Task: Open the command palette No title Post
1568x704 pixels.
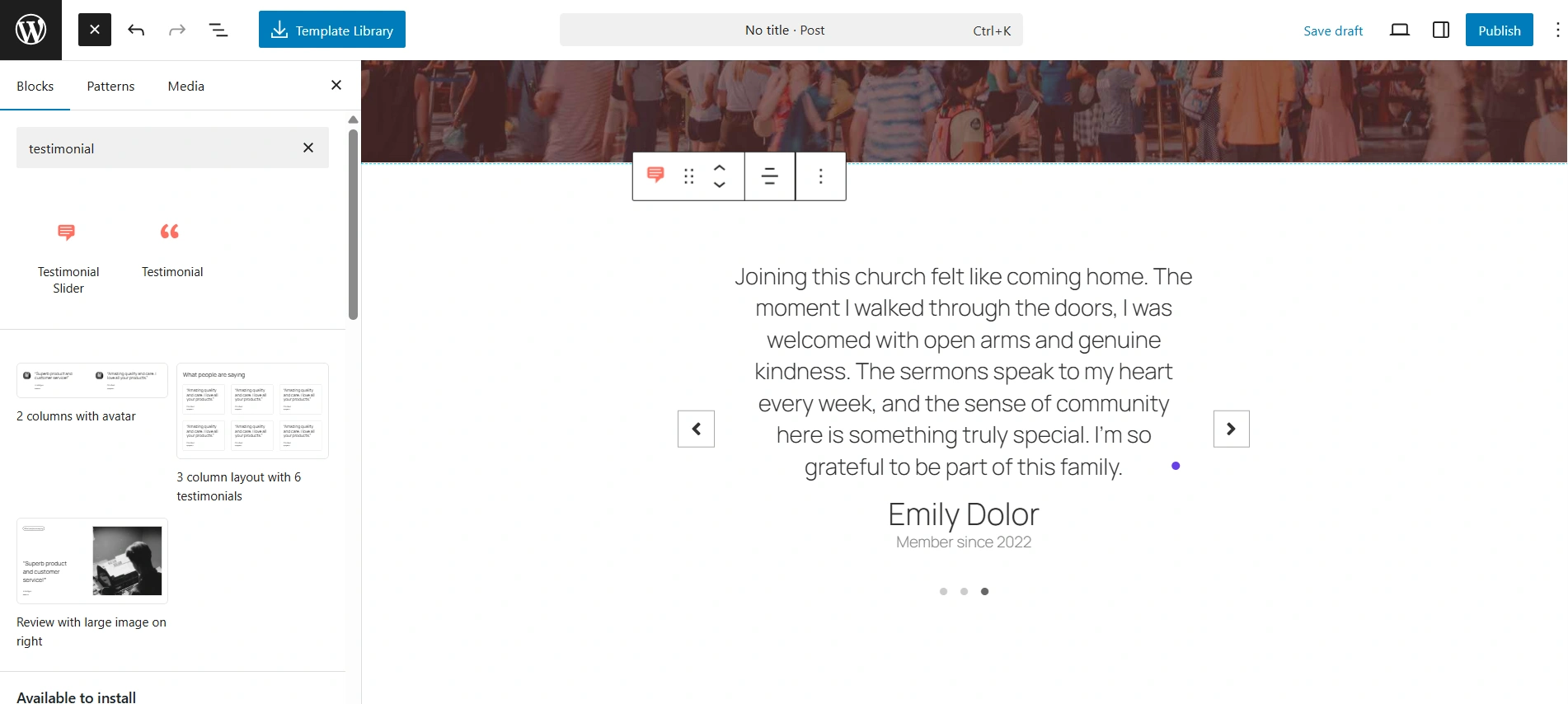Action: click(791, 30)
